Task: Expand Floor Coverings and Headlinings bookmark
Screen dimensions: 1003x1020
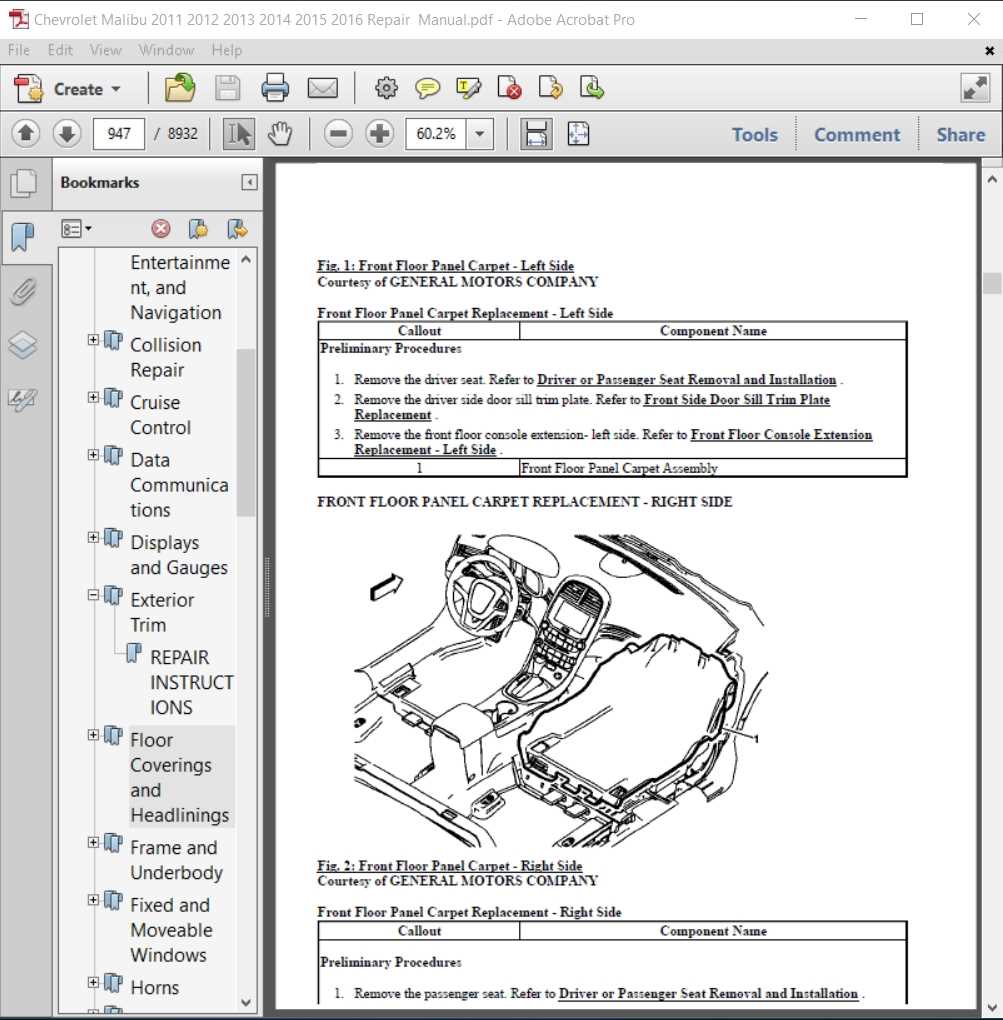Action: 94,734
